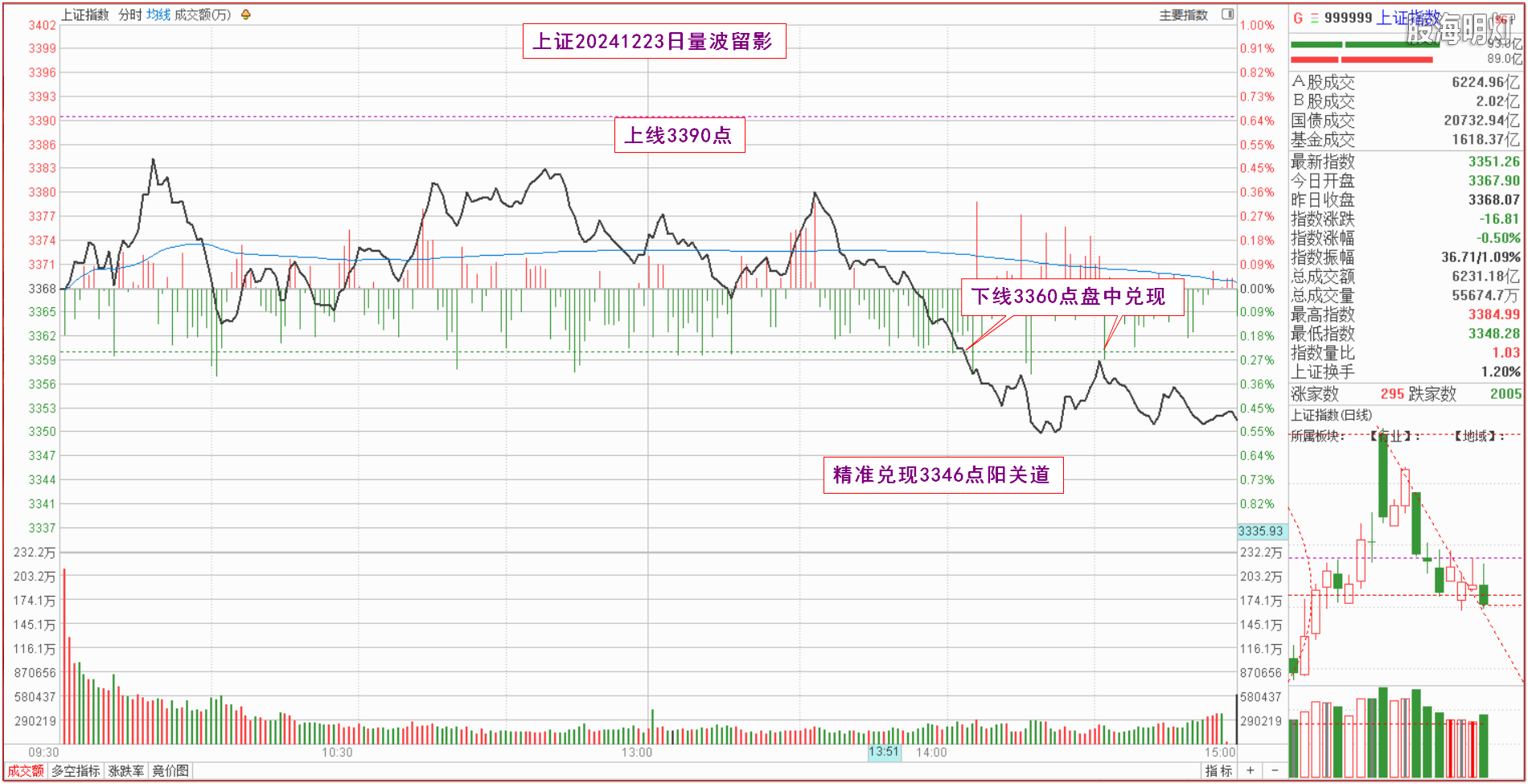Open the 主要指数 selector
Image resolution: width=1528 pixels, height=784 pixels.
1183,14
